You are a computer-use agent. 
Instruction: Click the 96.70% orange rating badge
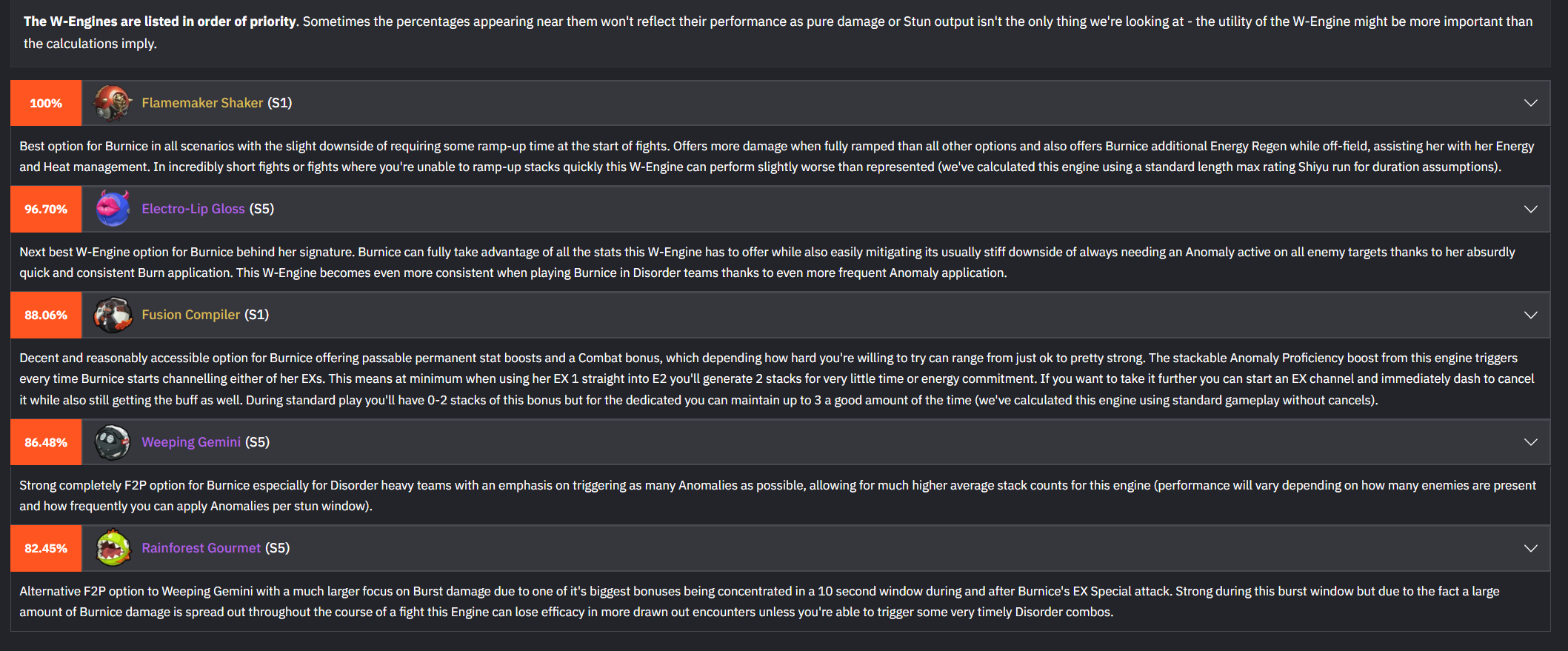(46, 209)
